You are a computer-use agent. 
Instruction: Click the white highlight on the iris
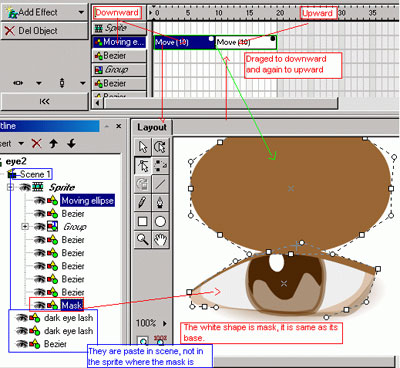(x=277, y=262)
